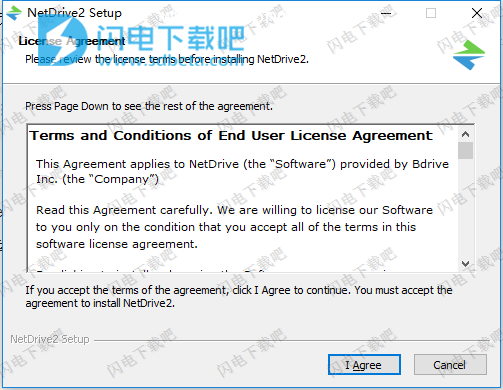
Task: Click empty scrollbar track below the thumb
Action: tap(466, 207)
